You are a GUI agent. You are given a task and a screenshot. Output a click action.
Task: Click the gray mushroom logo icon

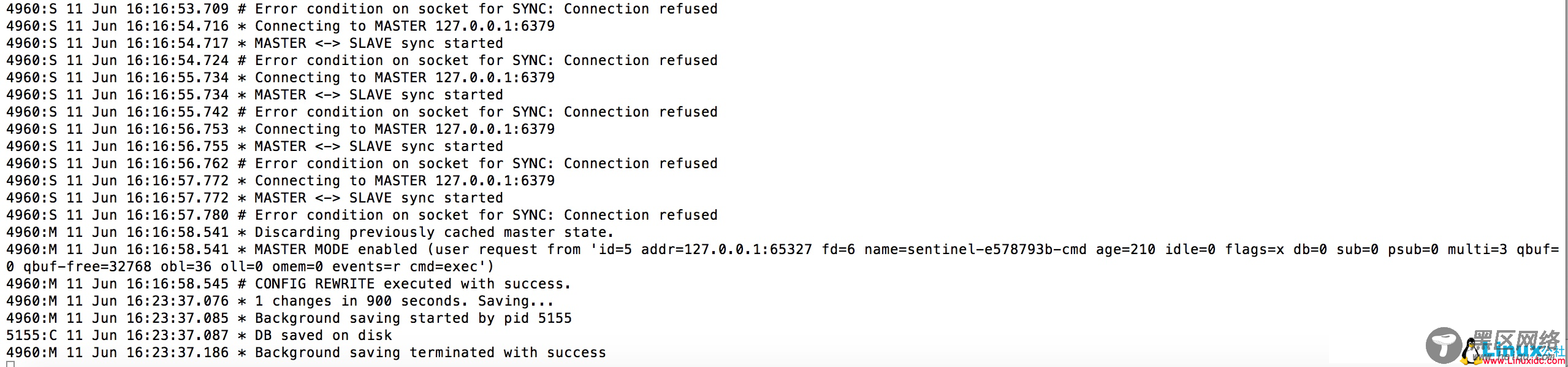(x=1443, y=346)
